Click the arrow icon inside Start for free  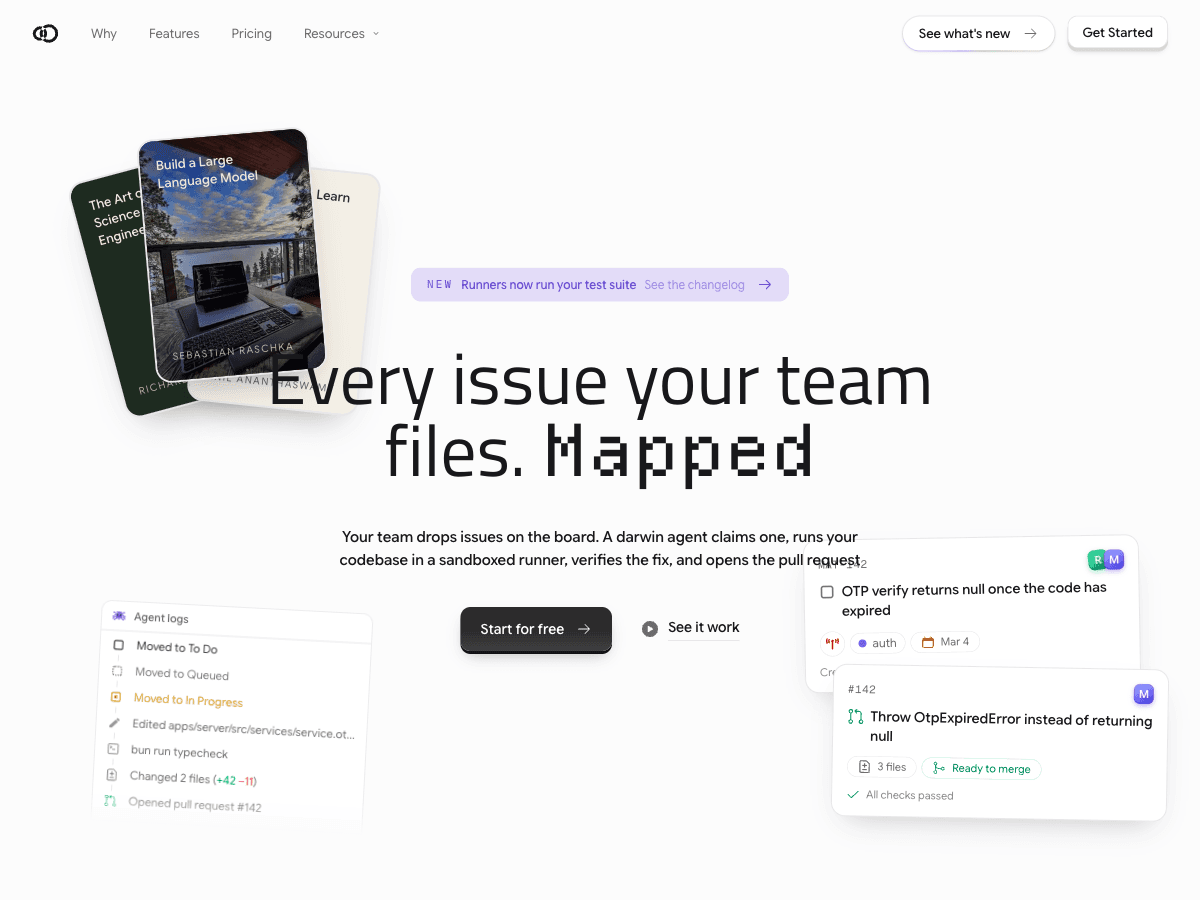tap(584, 629)
